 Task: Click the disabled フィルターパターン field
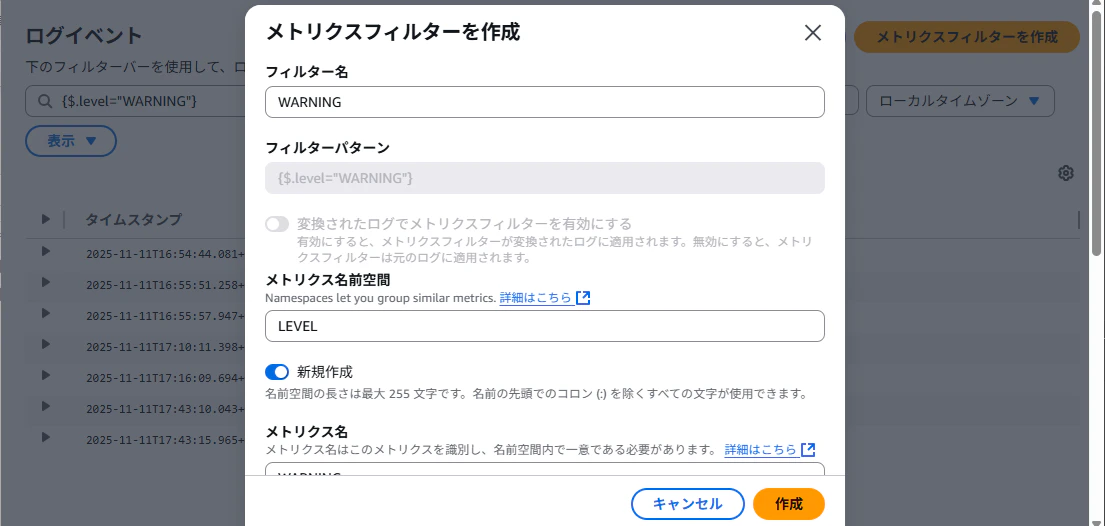pyautogui.click(x=545, y=178)
